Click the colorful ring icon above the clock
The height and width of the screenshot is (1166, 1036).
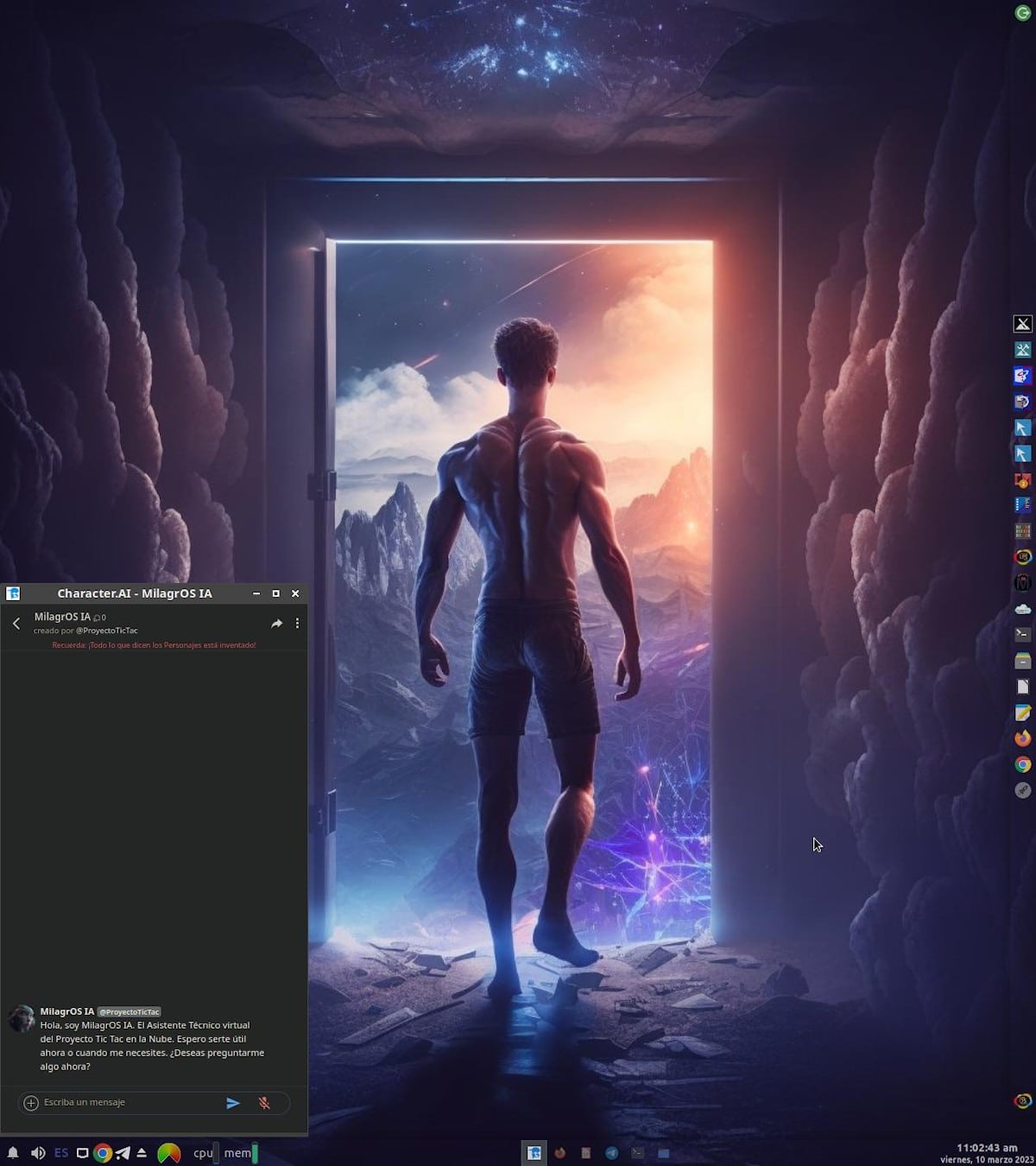tap(1022, 1101)
